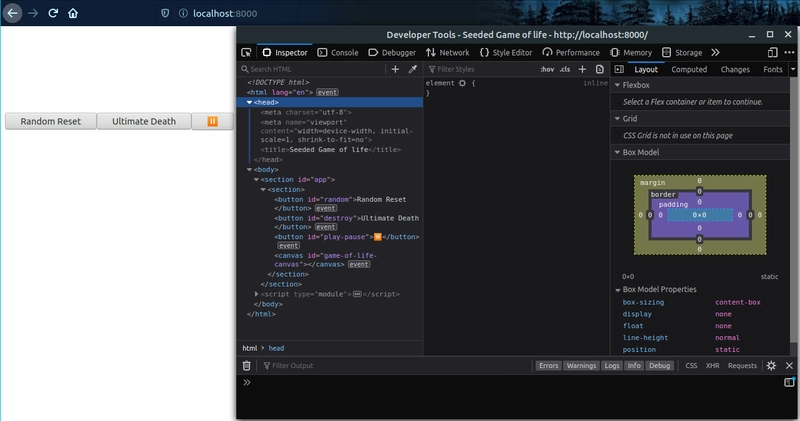The width and height of the screenshot is (800, 421).
Task: Reload the page in browser toolbar
Action: (51, 14)
